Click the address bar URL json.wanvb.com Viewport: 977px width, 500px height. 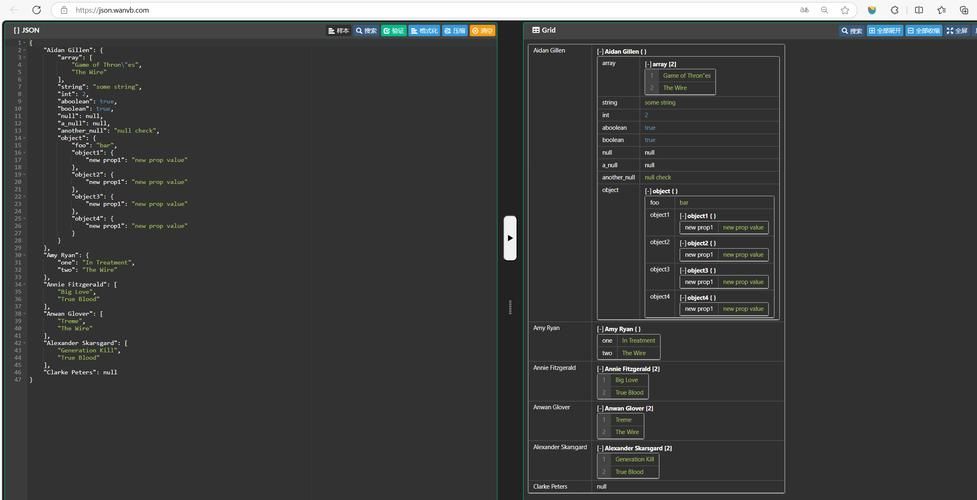click(112, 10)
